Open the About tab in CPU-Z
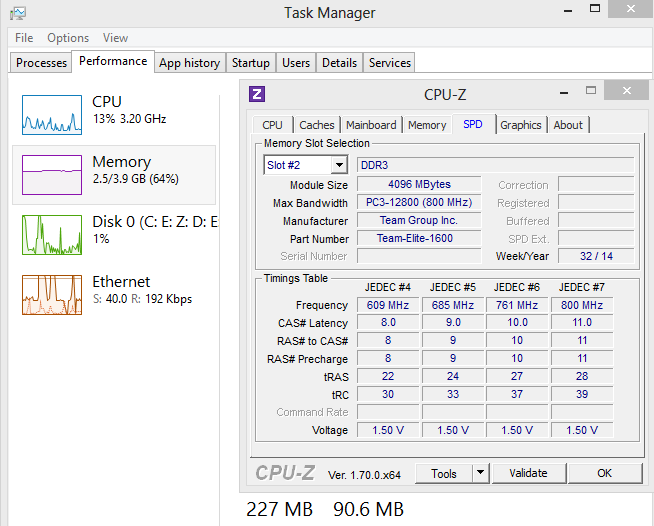 (x=568, y=125)
